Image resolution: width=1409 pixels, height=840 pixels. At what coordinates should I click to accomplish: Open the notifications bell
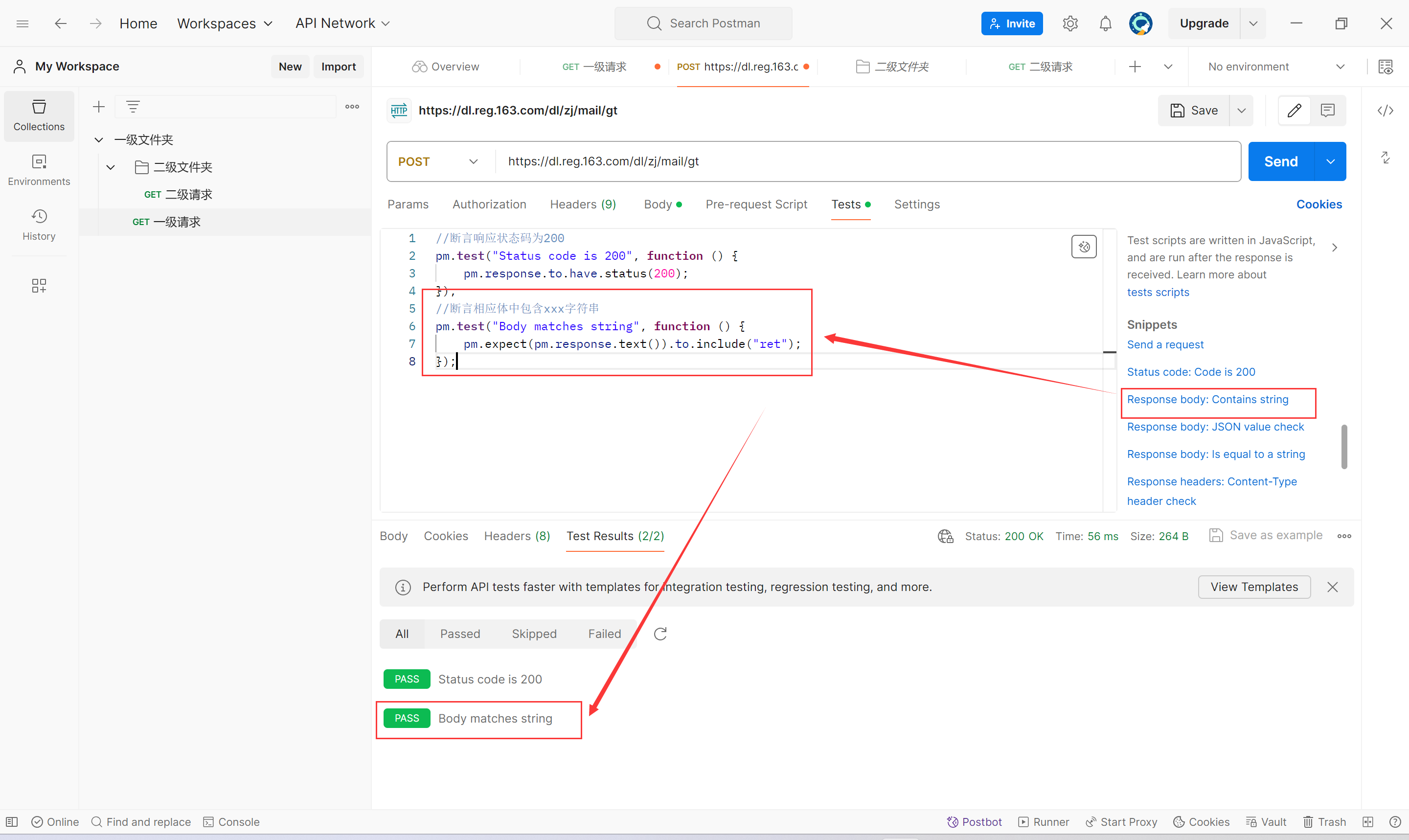point(1105,23)
